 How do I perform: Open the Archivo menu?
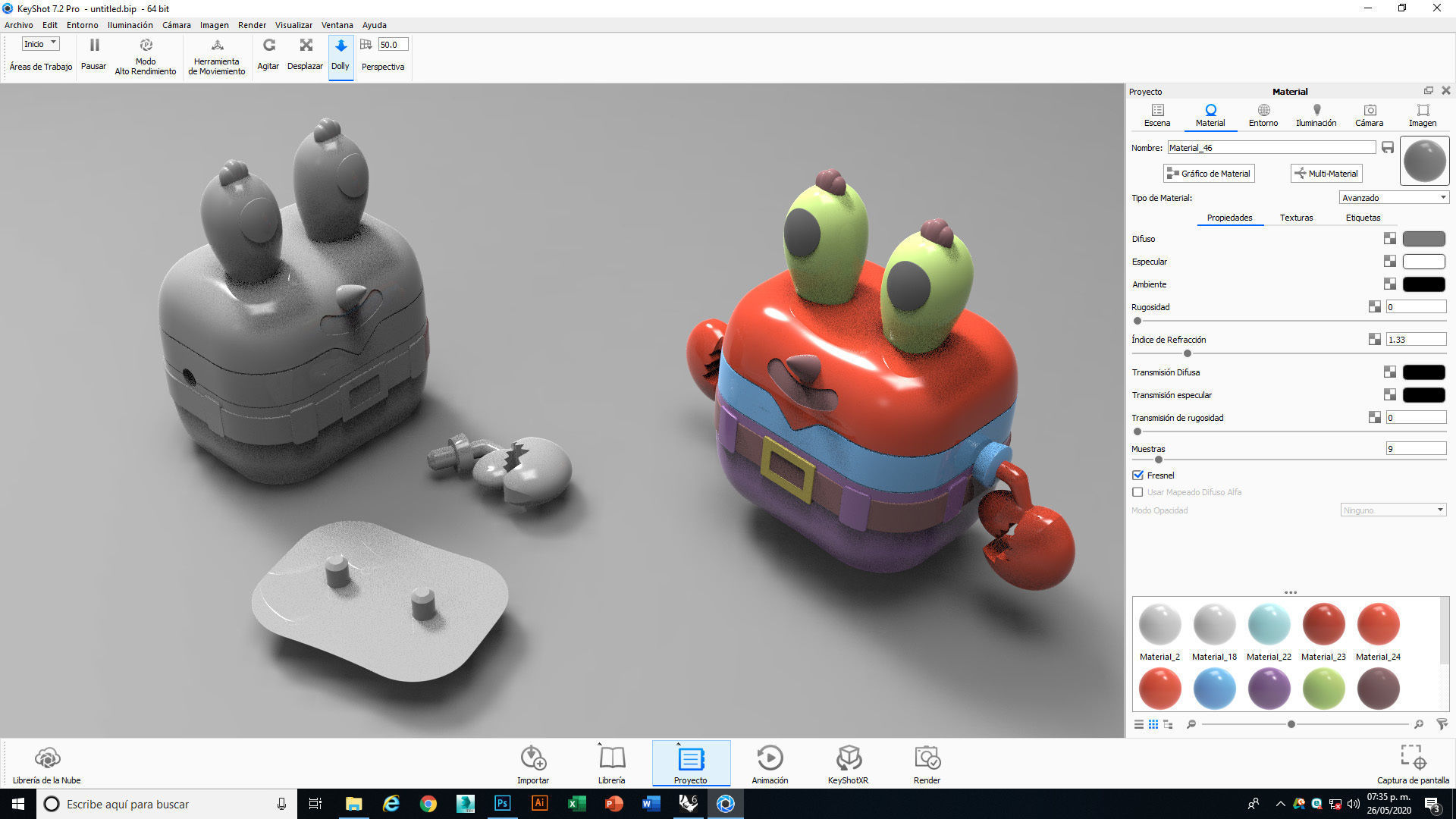pos(19,25)
